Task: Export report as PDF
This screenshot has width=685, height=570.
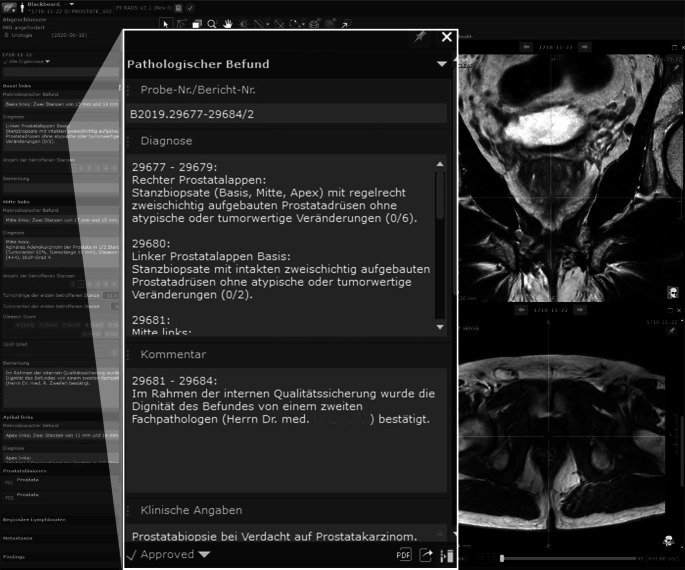Action: point(404,555)
